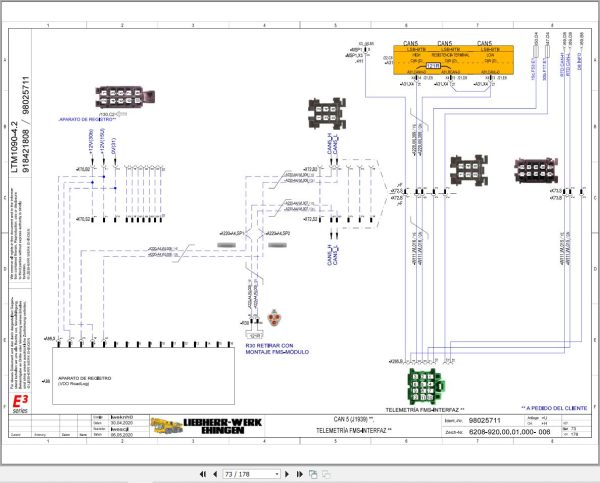Screen dimensions: 600x483
Task: Select drawing number '6208-920,00,01,000- 008'
Action: [509, 432]
